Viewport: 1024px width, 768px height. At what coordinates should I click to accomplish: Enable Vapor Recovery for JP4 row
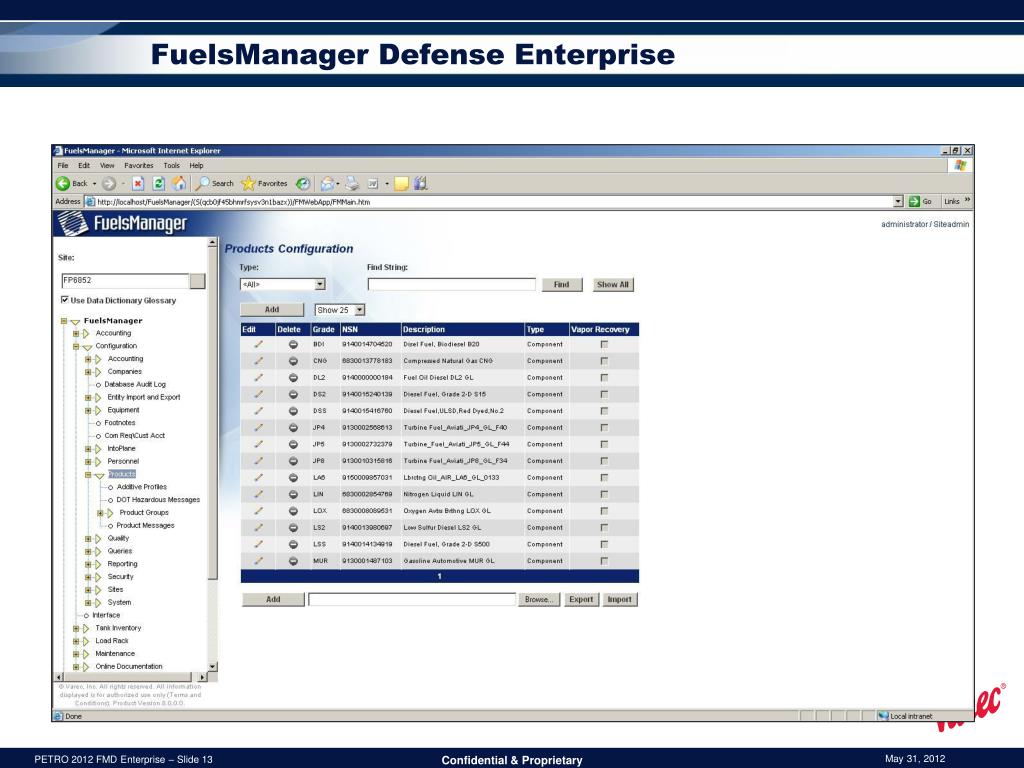point(604,427)
